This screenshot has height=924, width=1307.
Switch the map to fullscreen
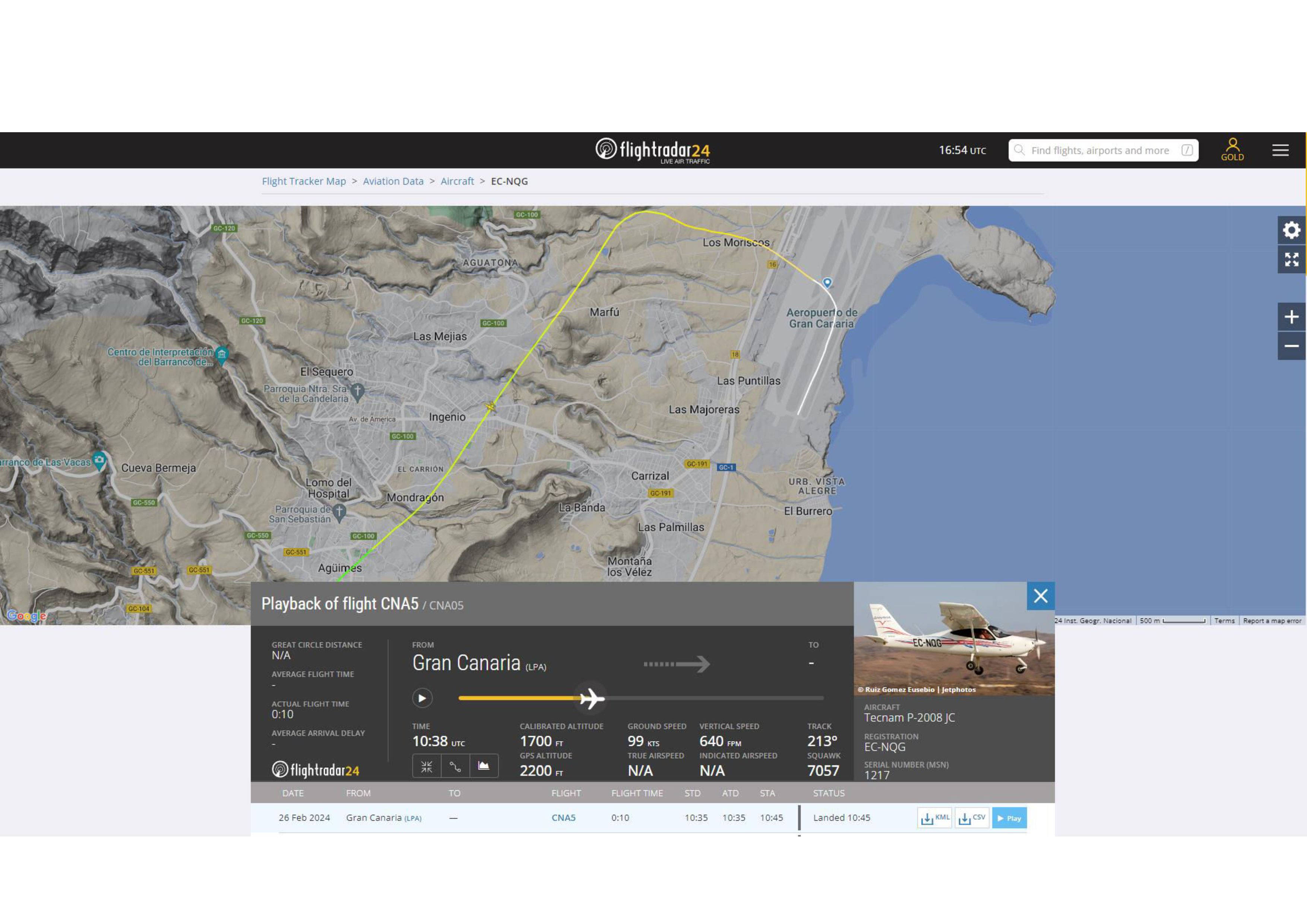point(1291,260)
